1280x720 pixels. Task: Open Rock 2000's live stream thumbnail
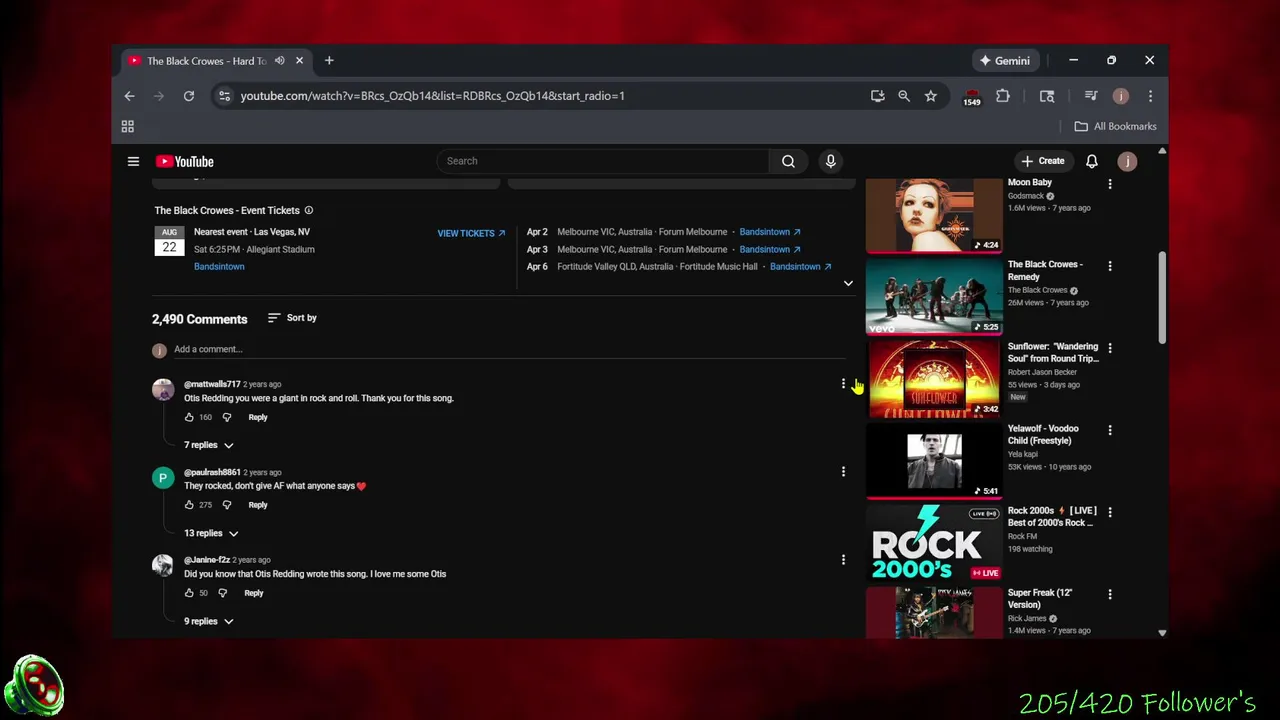(934, 542)
